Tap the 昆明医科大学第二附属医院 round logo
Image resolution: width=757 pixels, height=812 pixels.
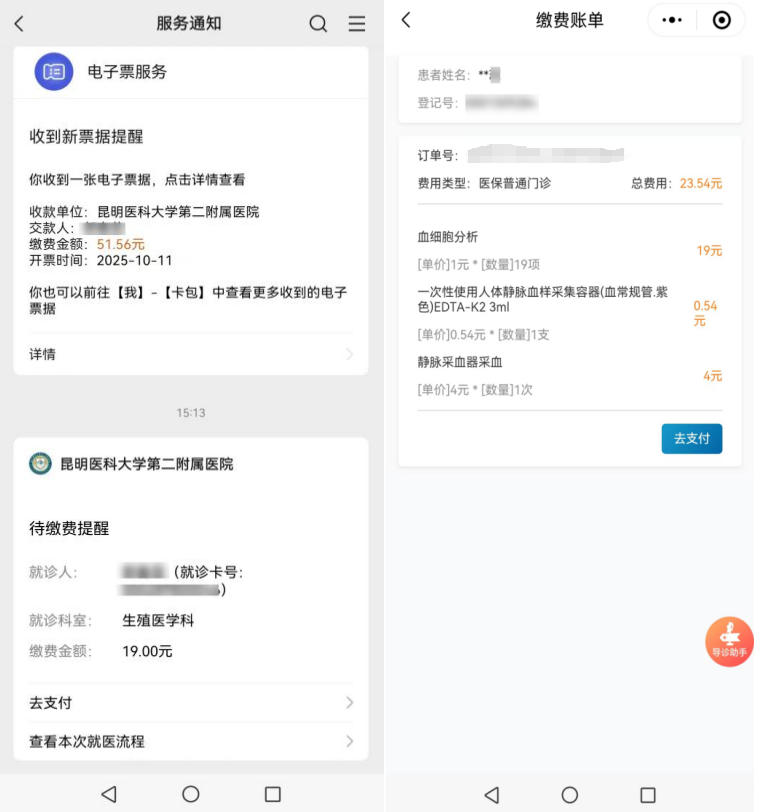[40, 464]
